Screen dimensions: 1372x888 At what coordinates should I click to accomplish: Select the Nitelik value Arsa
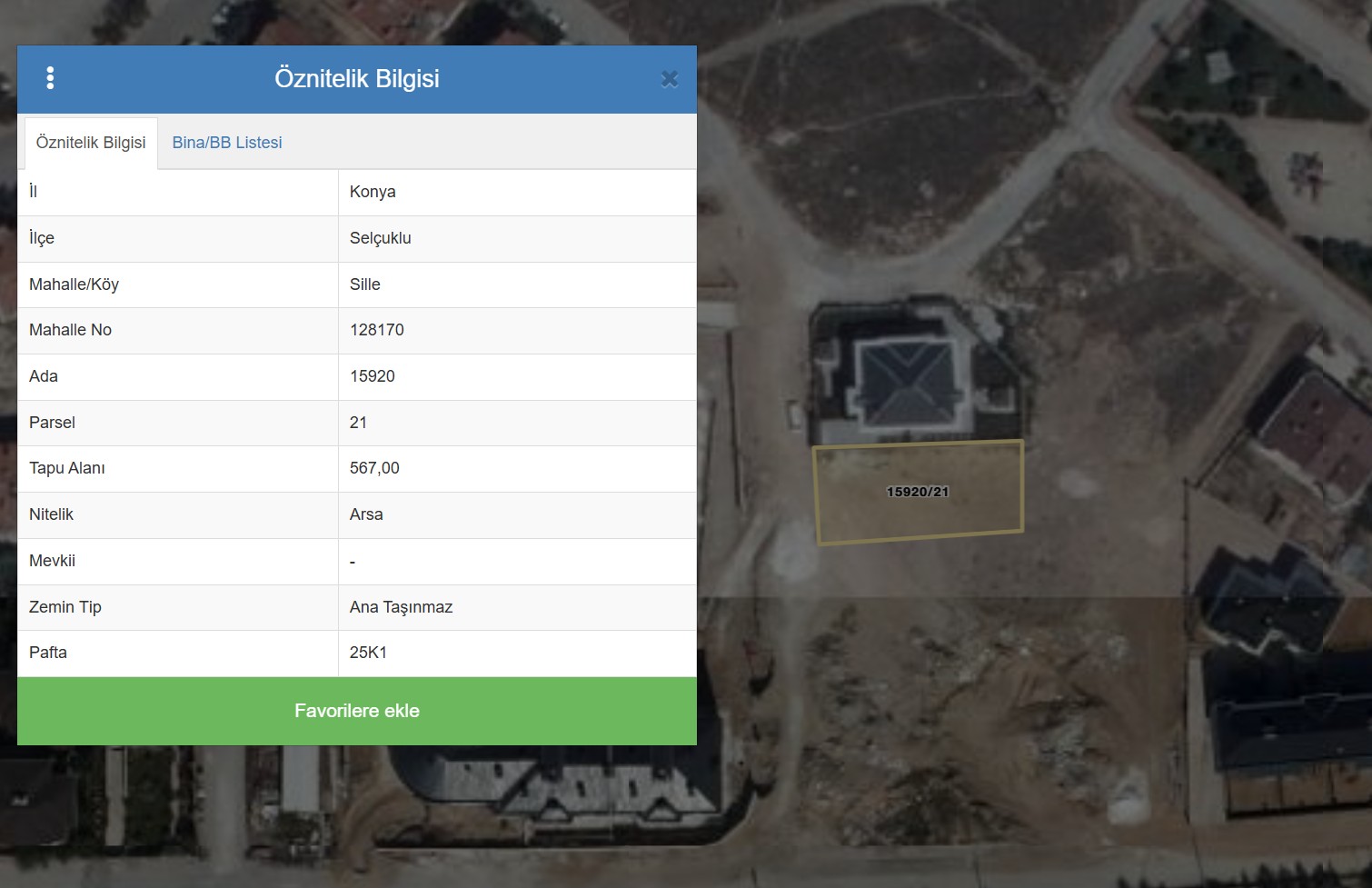[x=366, y=514]
